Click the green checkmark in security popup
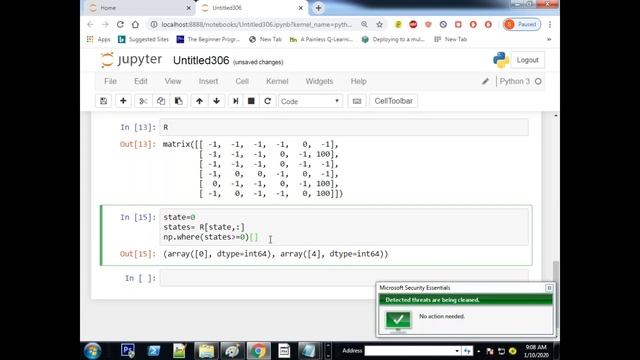 click(x=398, y=320)
